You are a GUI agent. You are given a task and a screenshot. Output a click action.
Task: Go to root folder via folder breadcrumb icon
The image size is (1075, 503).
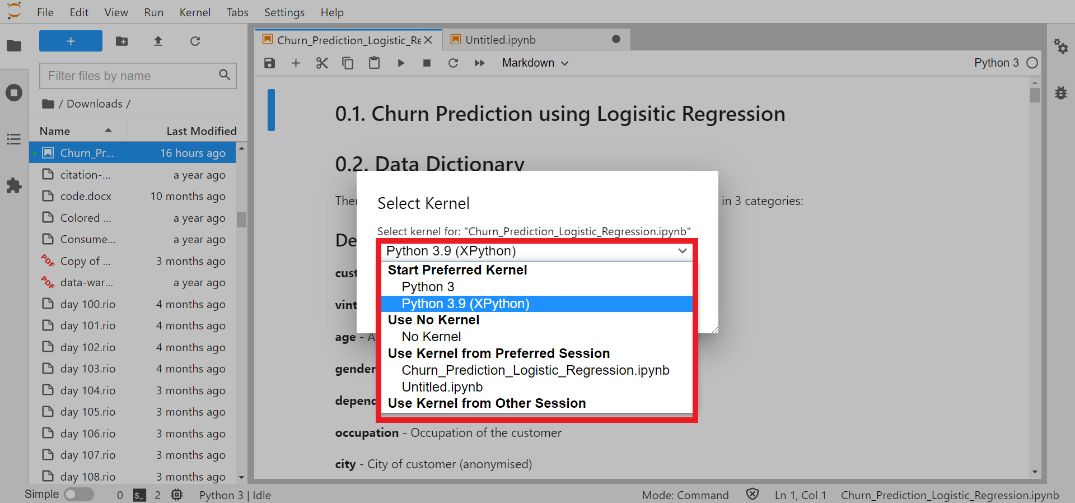(x=47, y=104)
